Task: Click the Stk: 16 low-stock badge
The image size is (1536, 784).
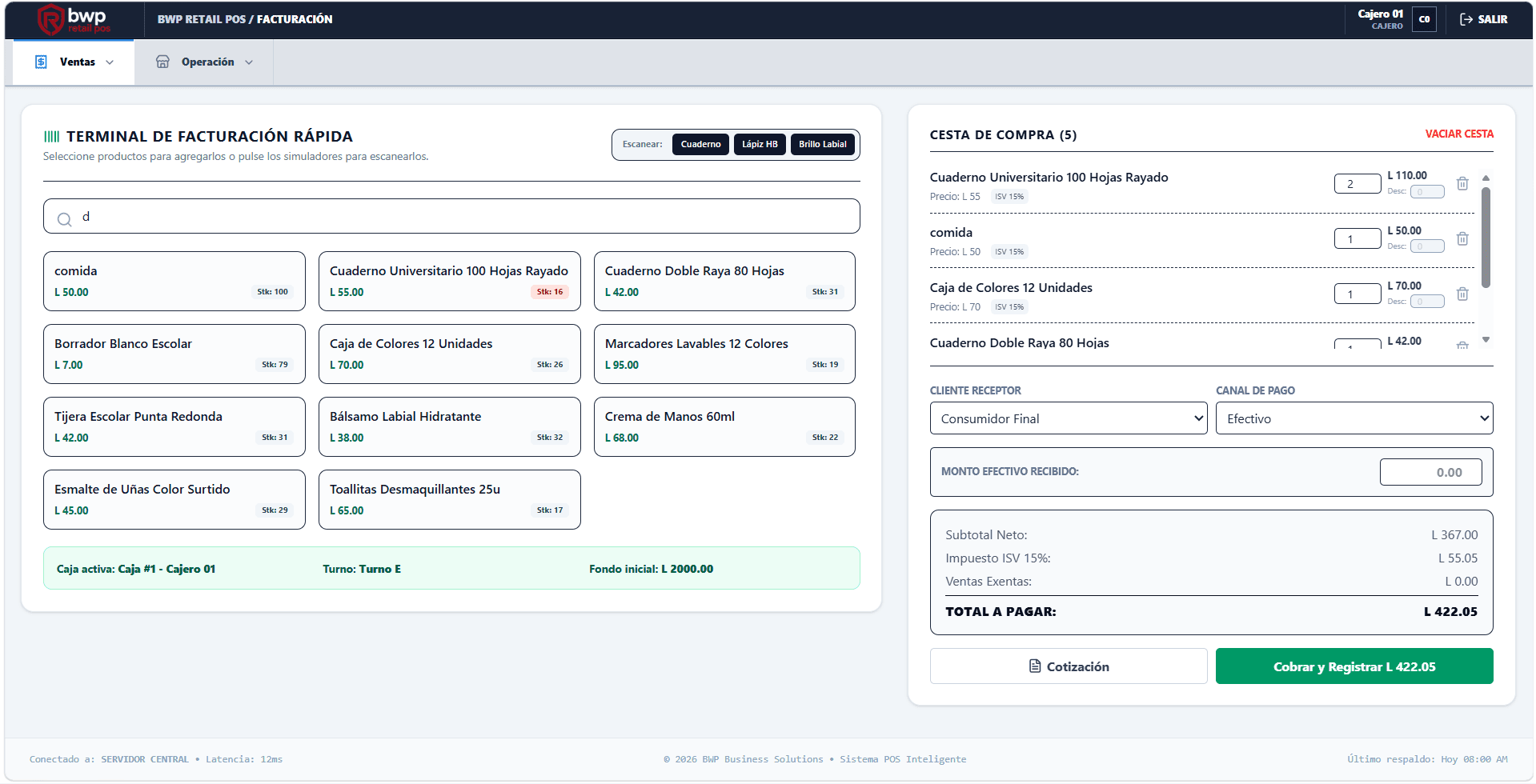Action: click(x=550, y=292)
